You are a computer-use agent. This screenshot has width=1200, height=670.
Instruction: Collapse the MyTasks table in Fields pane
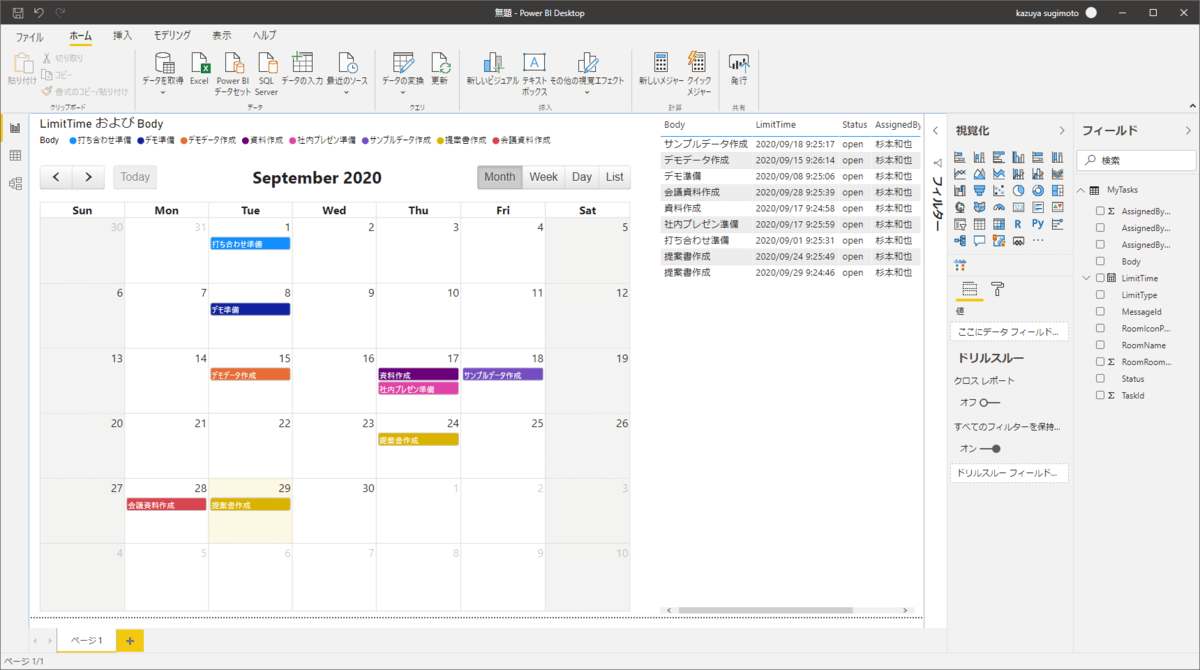(x=1080, y=191)
